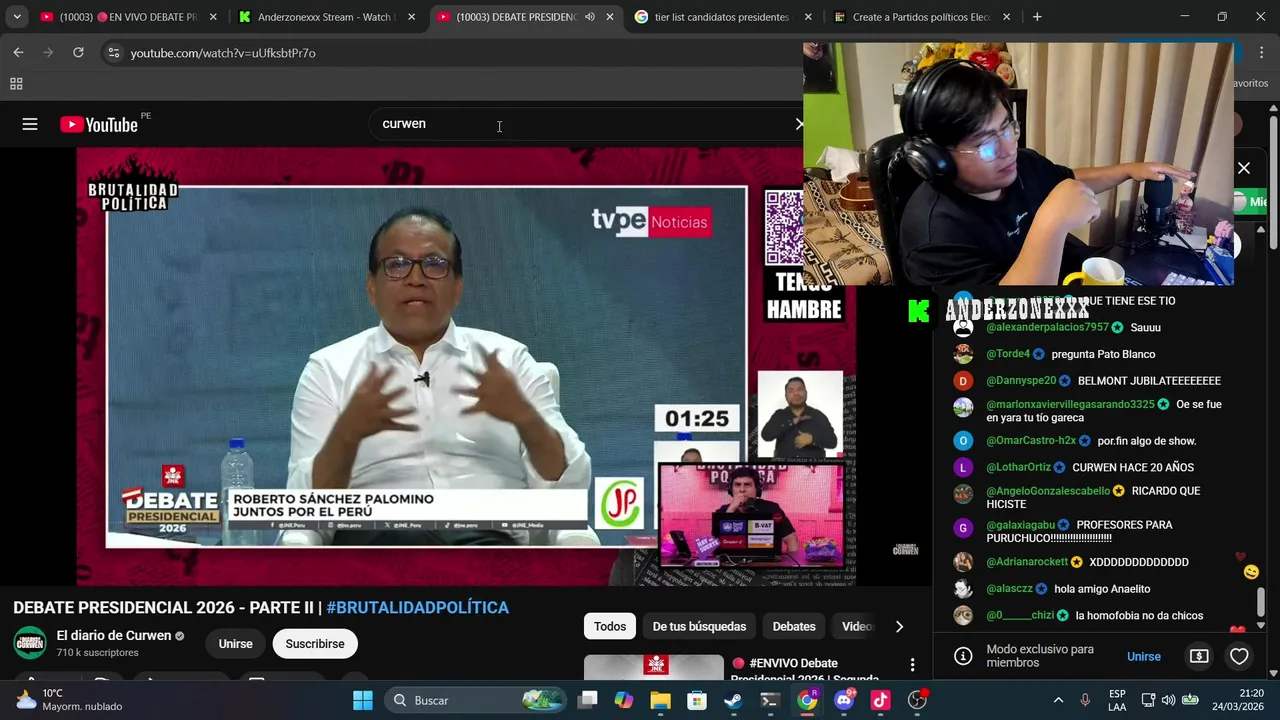Image resolution: width=1280 pixels, height=720 pixels.
Task: Click the address bar URL
Action: [x=223, y=52]
